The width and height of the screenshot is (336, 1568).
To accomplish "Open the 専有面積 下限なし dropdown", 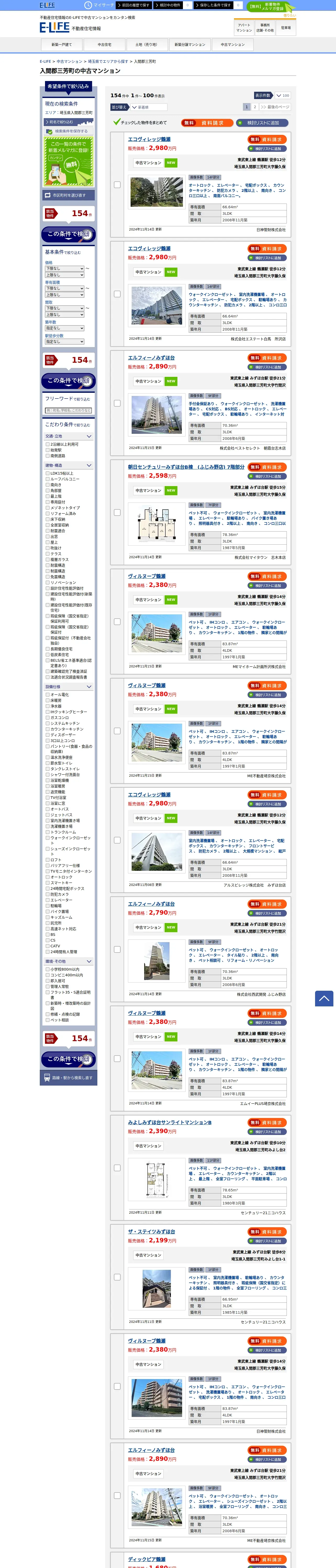I will [65, 289].
